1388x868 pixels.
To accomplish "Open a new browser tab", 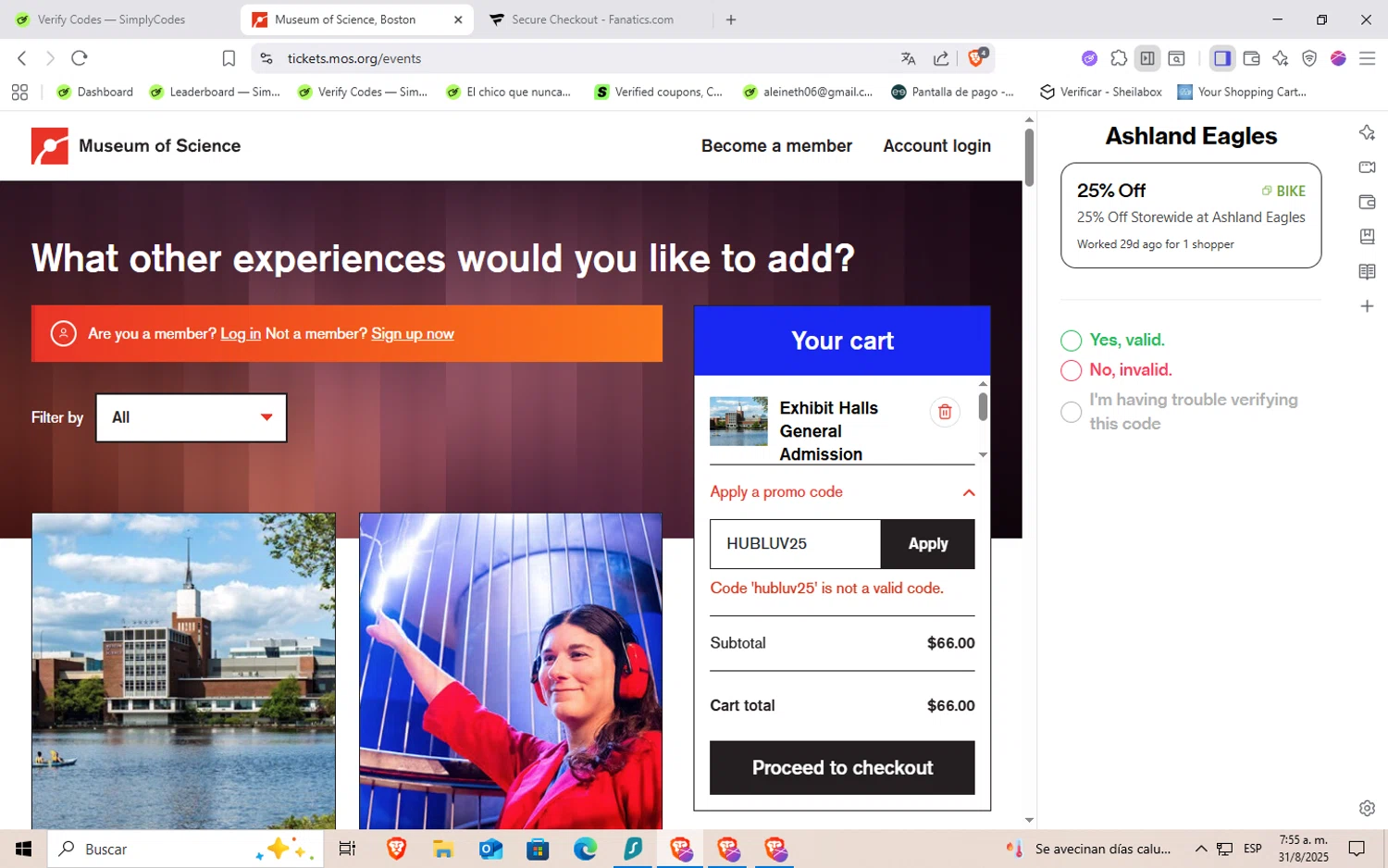I will click(731, 19).
